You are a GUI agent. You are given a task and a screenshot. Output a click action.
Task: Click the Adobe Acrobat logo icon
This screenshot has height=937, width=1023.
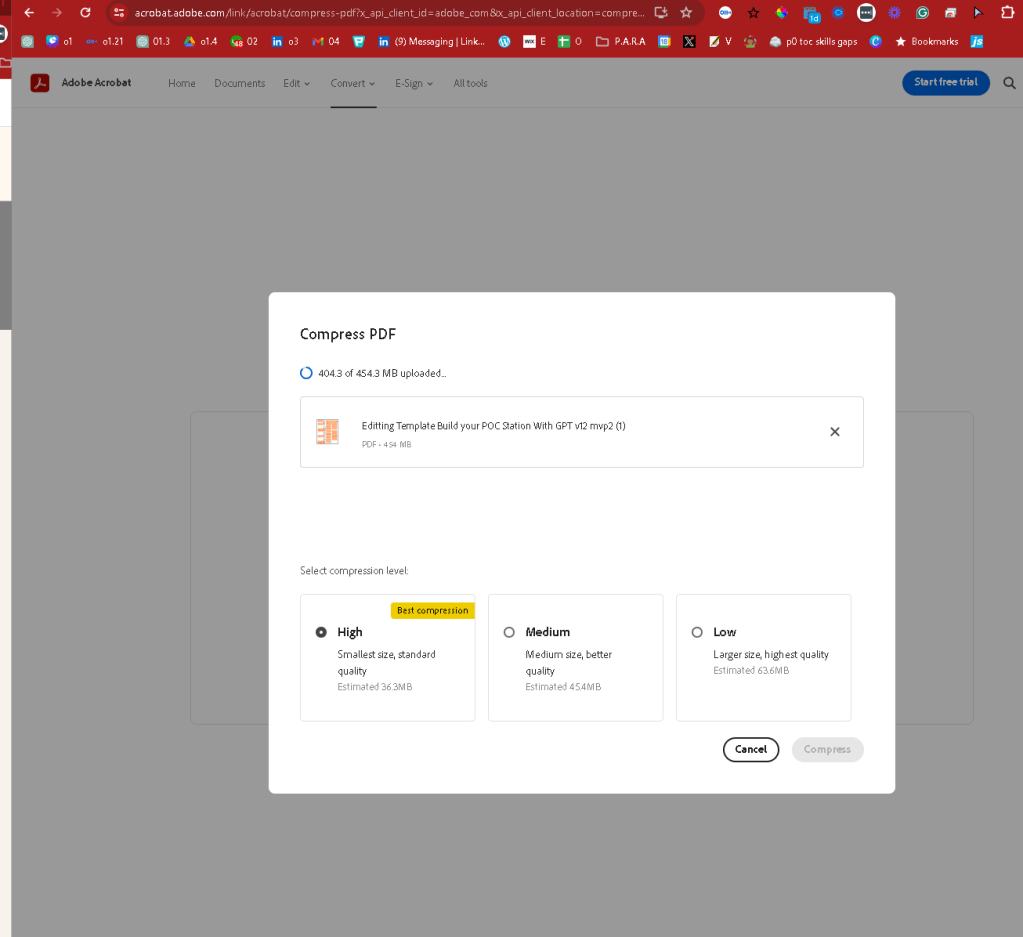point(40,83)
